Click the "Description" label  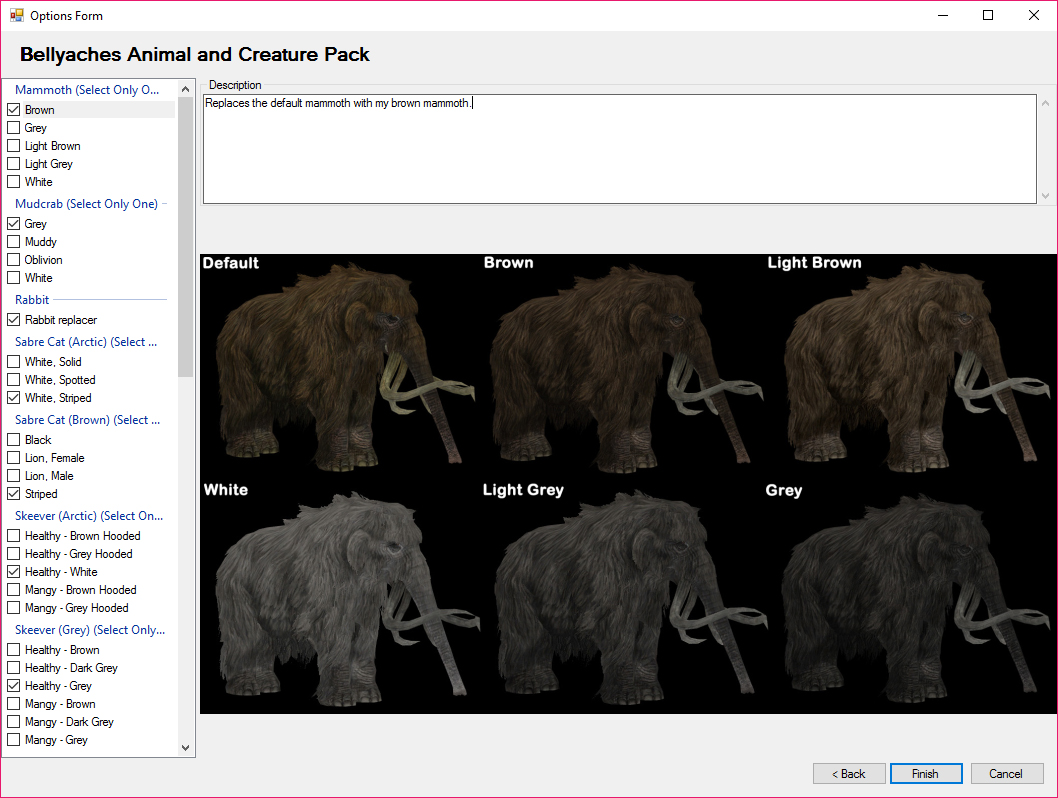(235, 85)
